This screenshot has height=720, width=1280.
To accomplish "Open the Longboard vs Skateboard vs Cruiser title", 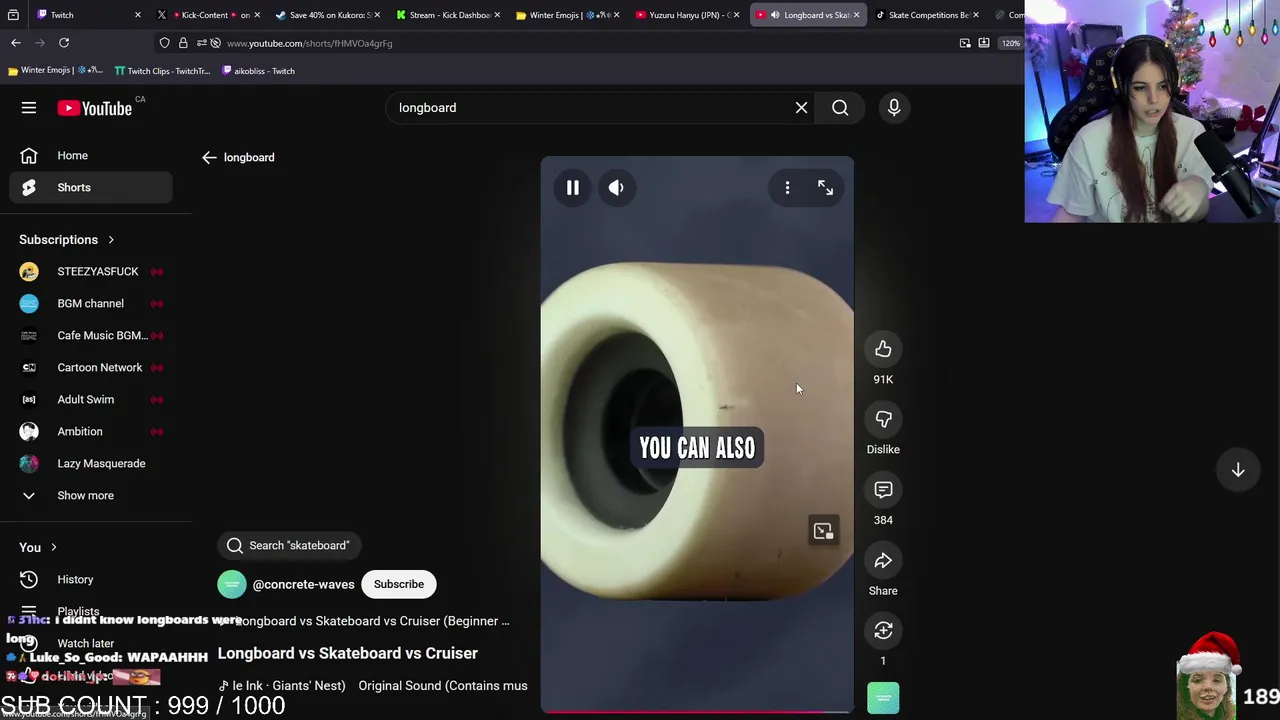I will coord(348,653).
